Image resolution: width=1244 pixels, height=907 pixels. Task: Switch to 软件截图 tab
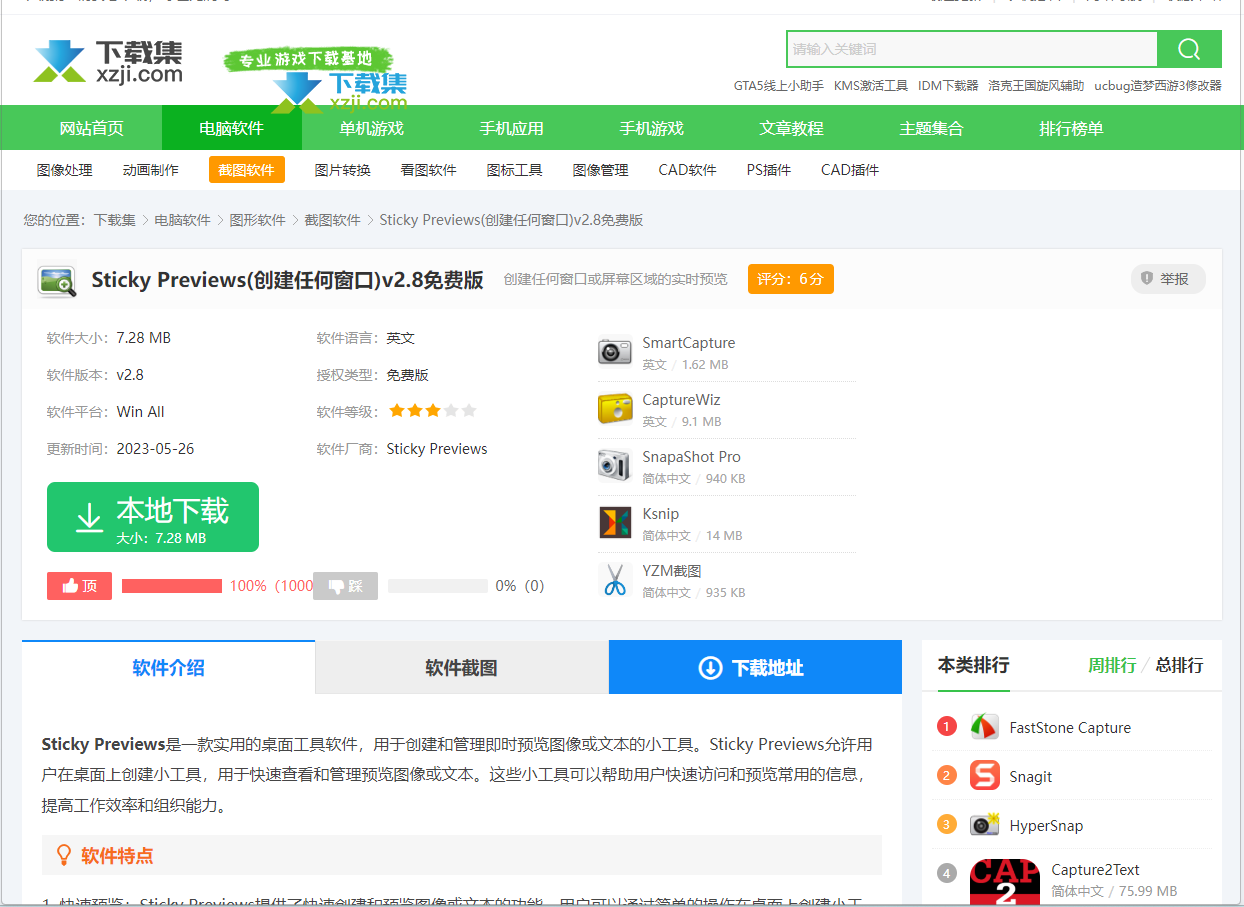pos(461,668)
